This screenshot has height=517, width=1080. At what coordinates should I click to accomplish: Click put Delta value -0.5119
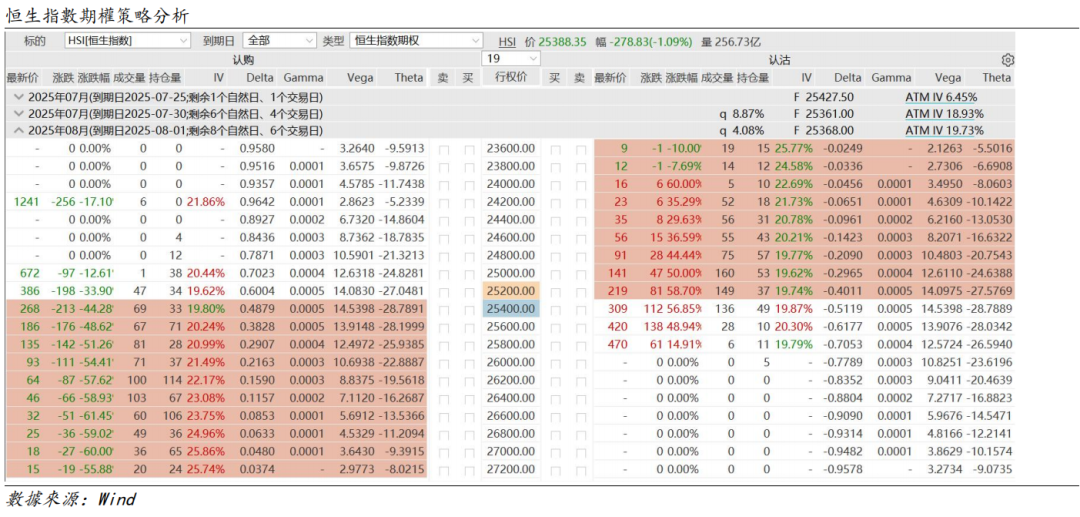(x=844, y=309)
